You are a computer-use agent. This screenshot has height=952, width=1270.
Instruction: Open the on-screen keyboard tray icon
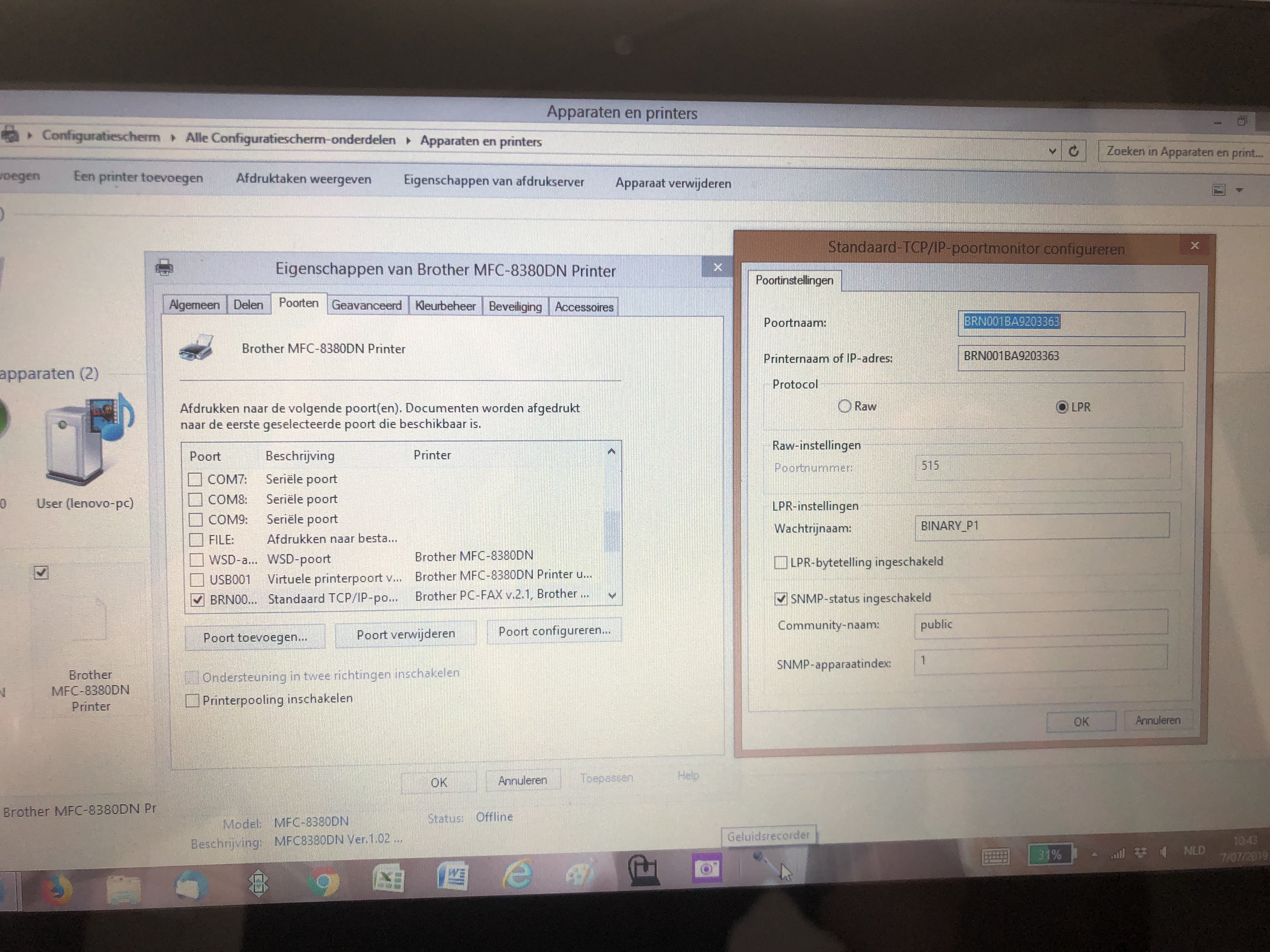(996, 857)
